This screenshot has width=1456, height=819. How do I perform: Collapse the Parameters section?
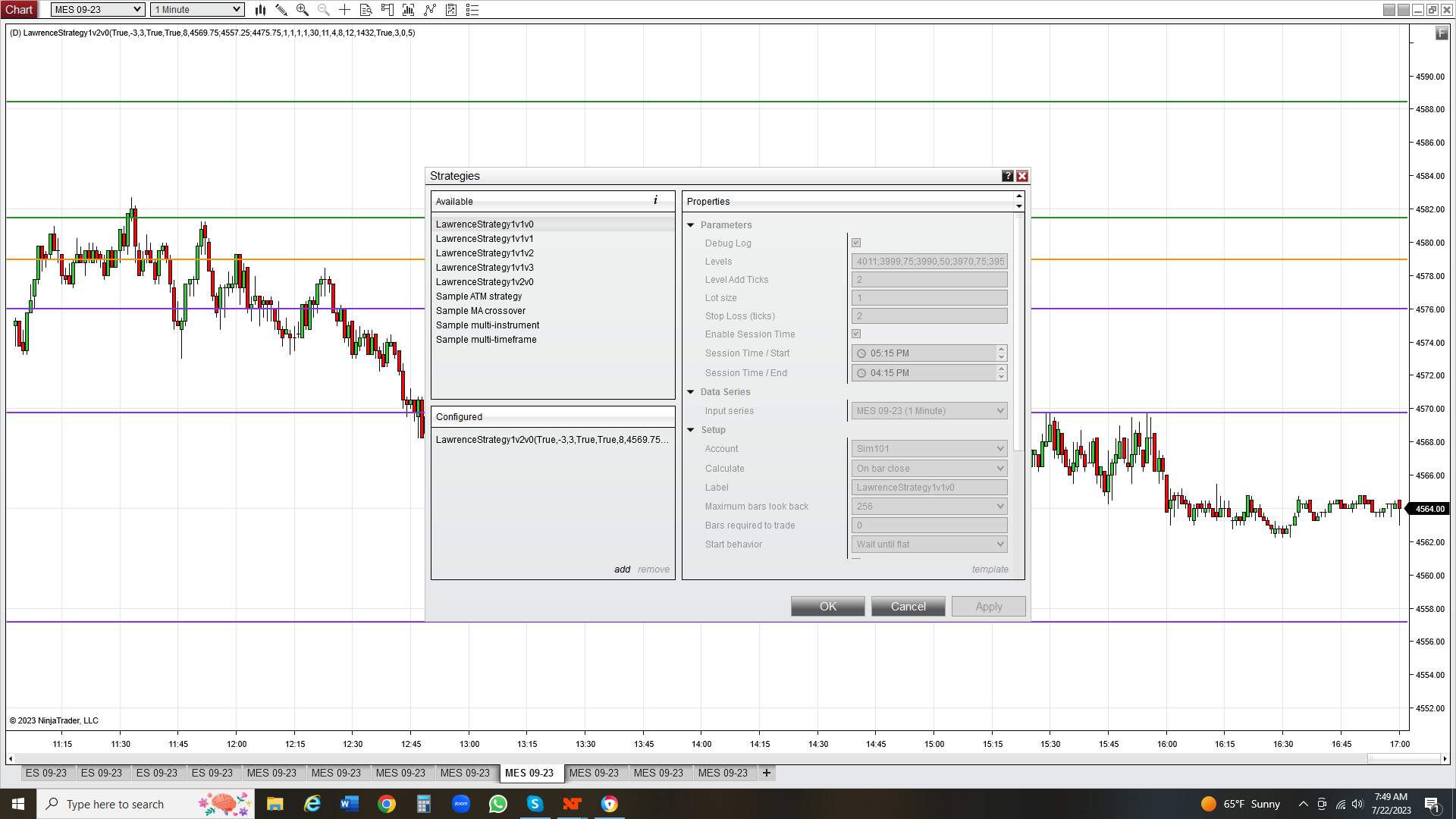[691, 225]
